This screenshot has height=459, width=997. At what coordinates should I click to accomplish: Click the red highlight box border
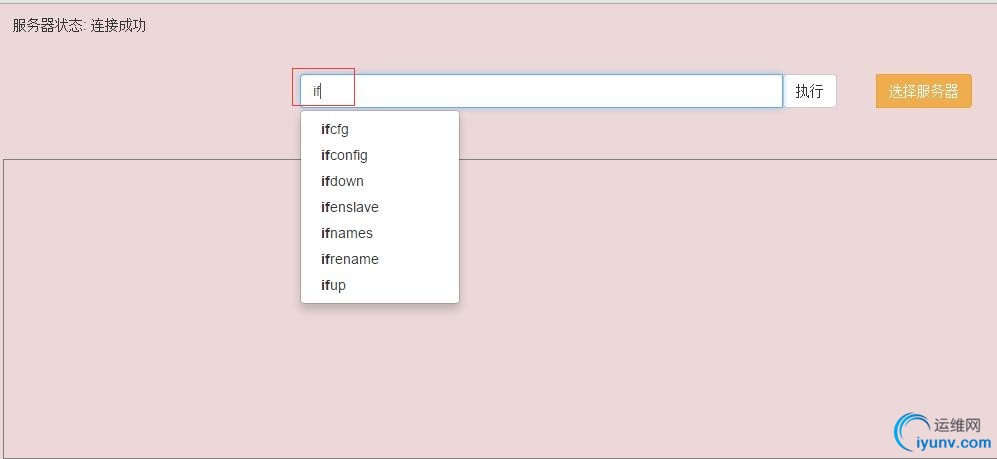pyautogui.click(x=323, y=69)
